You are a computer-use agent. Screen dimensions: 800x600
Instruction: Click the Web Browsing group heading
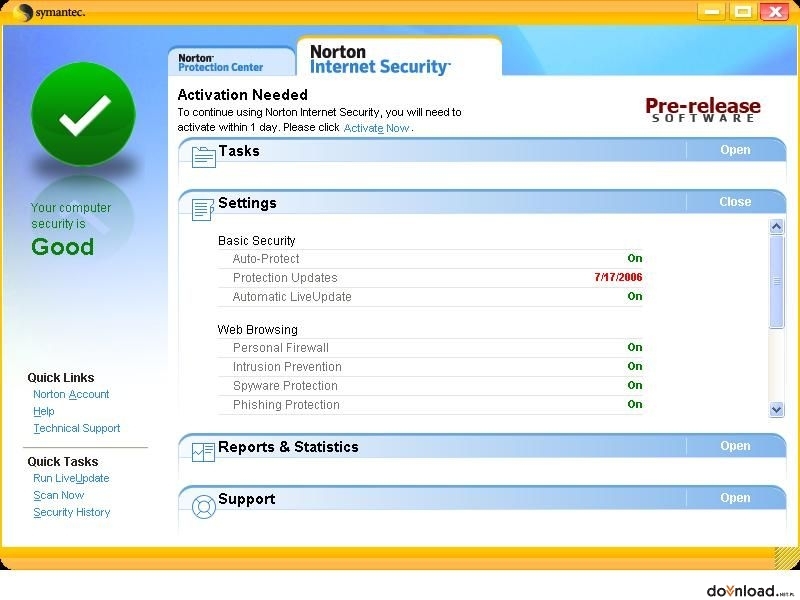click(258, 330)
